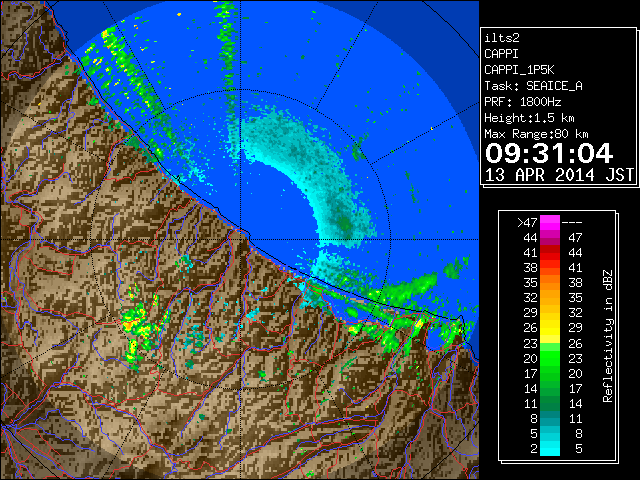Screen dimensions: 640x480
Task: Select the ilts2 site label
Action: tap(502, 38)
